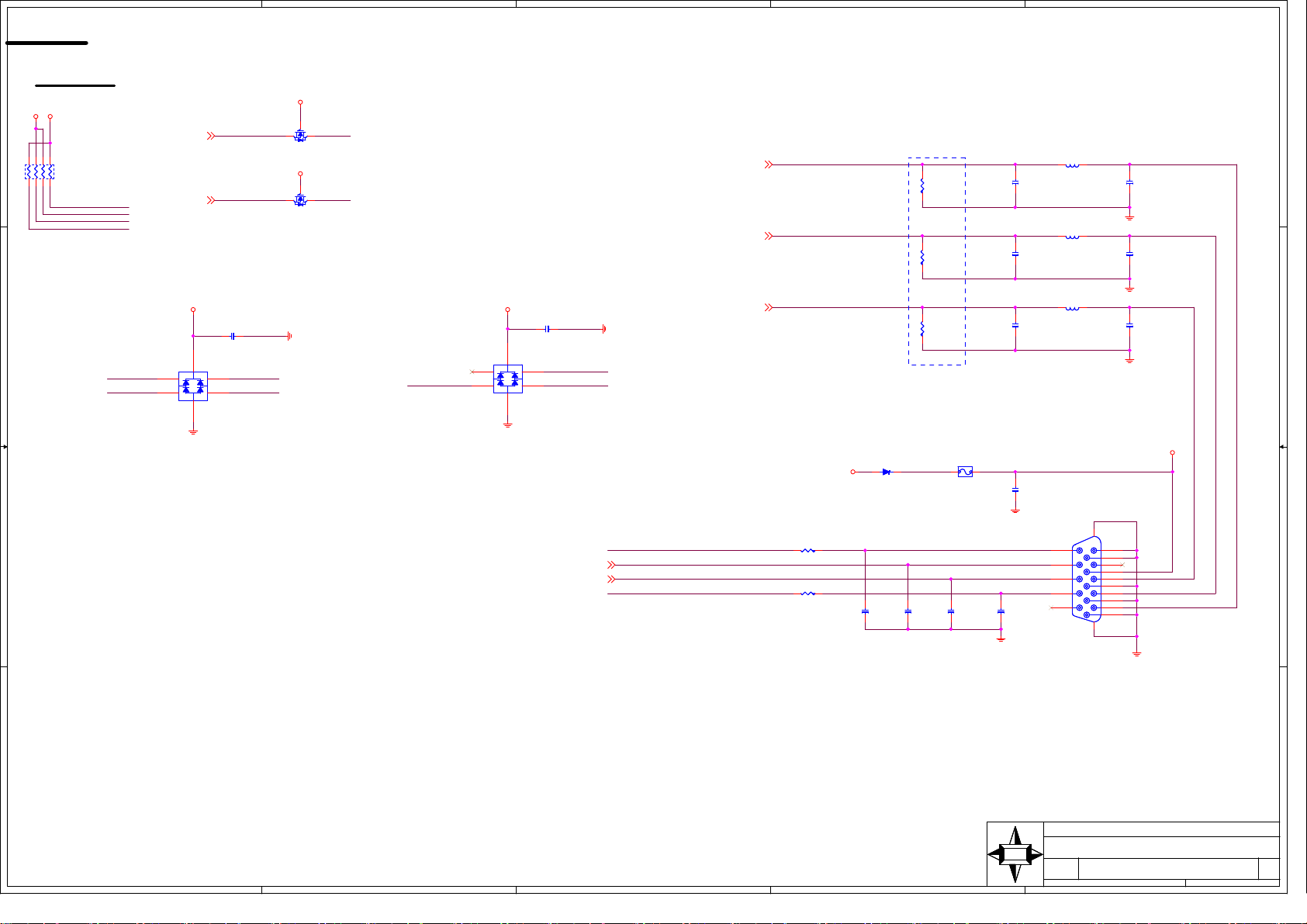Screen dimensions: 1307x924
Task: Select capacitor above the left diode array
Action: [x=233, y=336]
